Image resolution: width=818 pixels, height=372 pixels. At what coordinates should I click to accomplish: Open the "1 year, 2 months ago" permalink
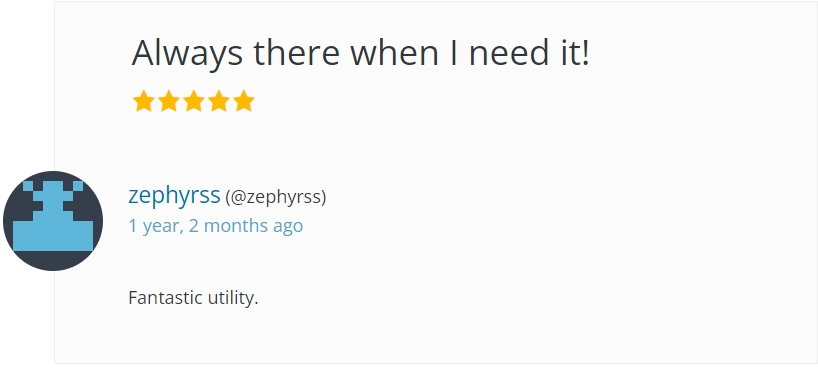tap(215, 225)
